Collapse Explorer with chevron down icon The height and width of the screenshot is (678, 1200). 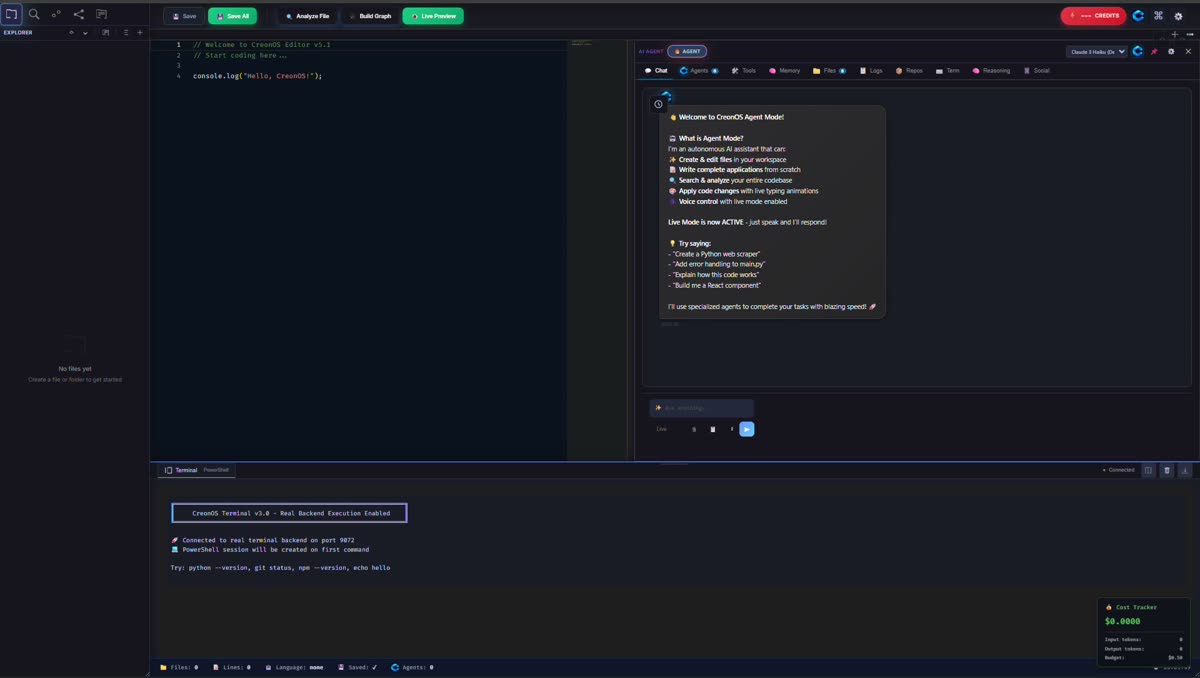point(85,33)
